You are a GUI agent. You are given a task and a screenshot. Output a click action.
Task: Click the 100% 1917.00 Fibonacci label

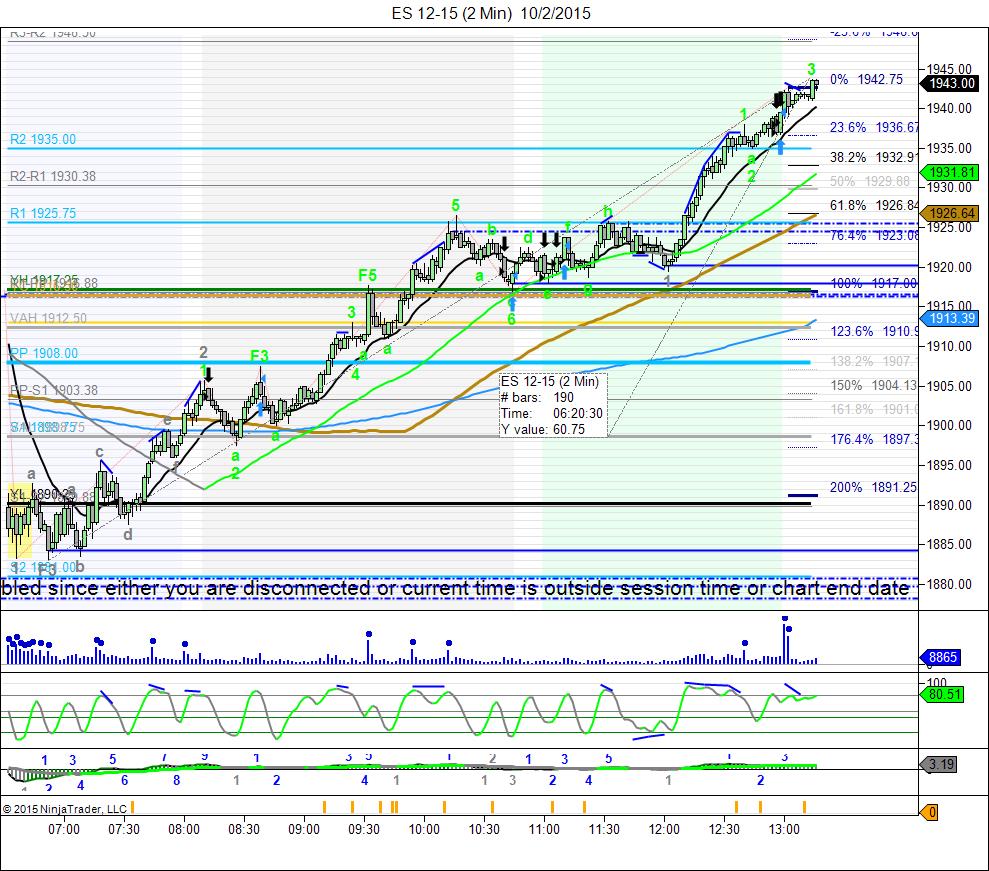pyautogui.click(x=874, y=283)
